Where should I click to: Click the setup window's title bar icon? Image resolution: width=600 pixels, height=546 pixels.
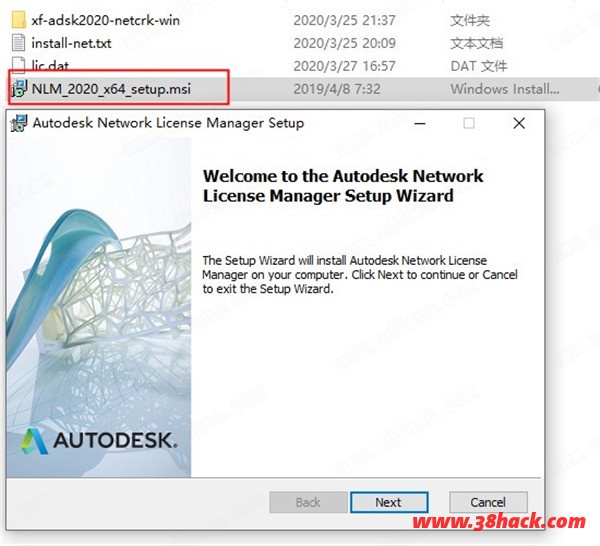pyautogui.click(x=19, y=123)
